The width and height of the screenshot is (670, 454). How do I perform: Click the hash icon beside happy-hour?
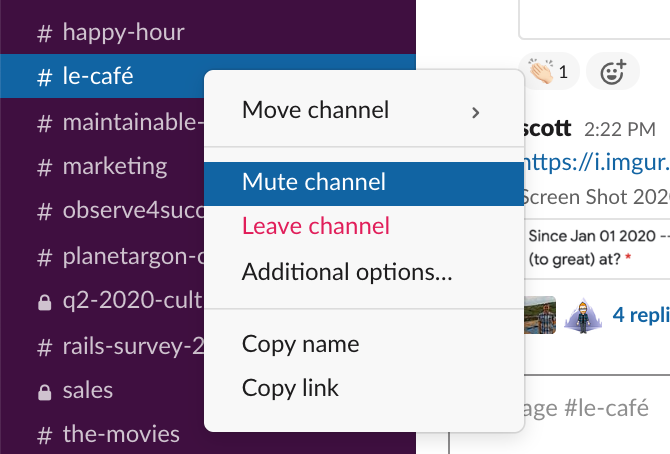[x=44, y=33]
